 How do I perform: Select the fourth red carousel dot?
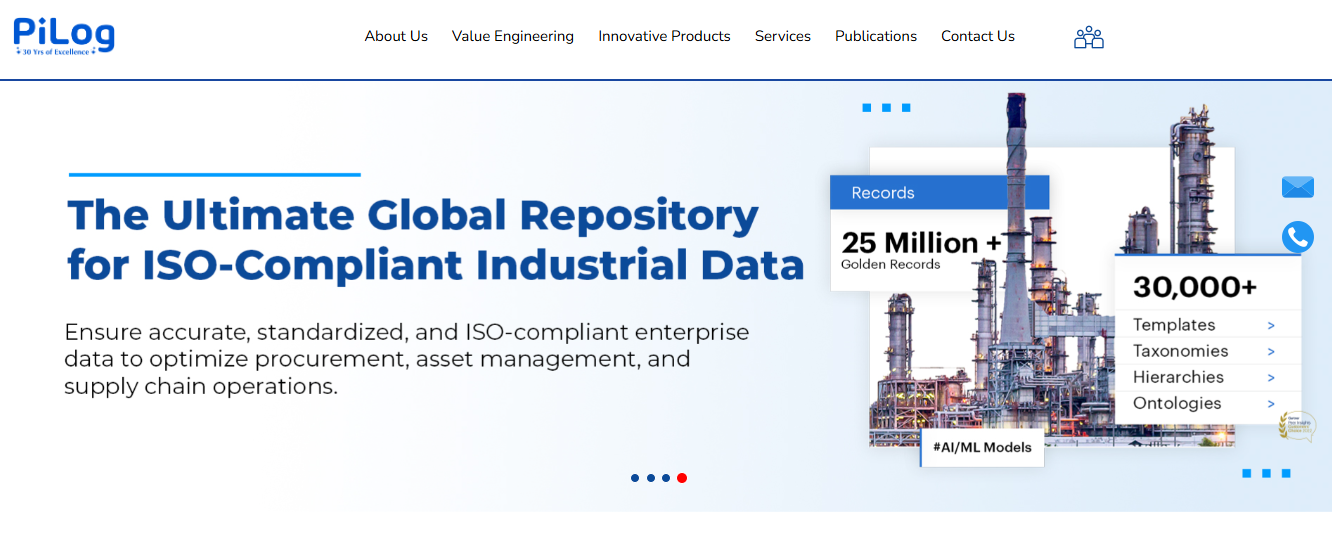click(x=682, y=478)
